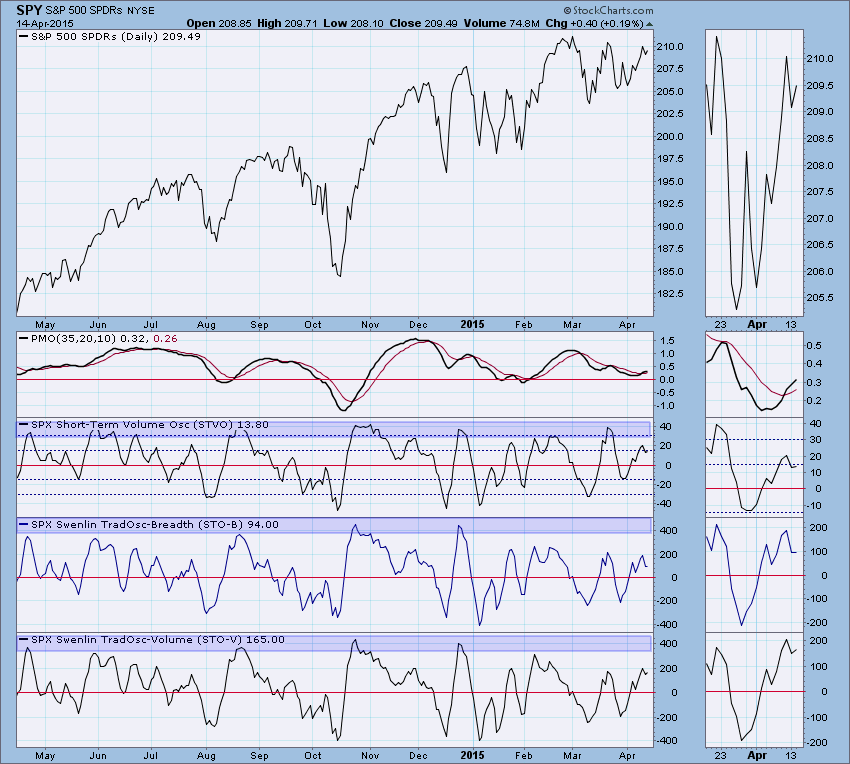Click the 0.4 label in zoomed PMO panel
Screen dimensions: 850x764
(x=814, y=364)
